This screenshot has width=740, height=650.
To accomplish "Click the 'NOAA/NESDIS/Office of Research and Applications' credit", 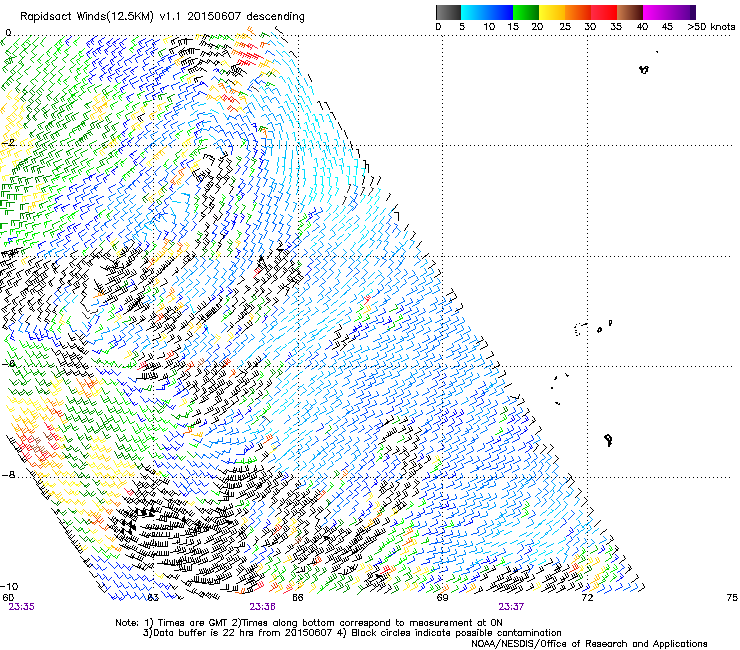I will [589, 644].
